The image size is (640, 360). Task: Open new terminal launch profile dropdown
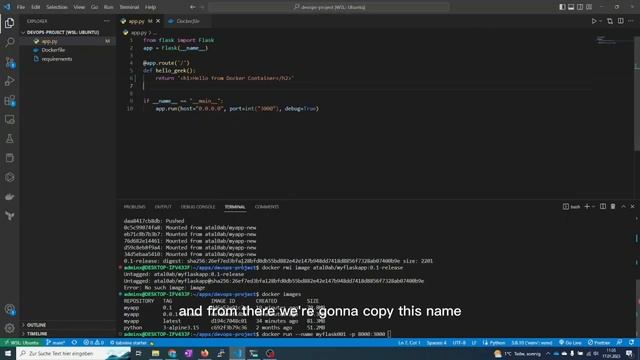tap(593, 207)
